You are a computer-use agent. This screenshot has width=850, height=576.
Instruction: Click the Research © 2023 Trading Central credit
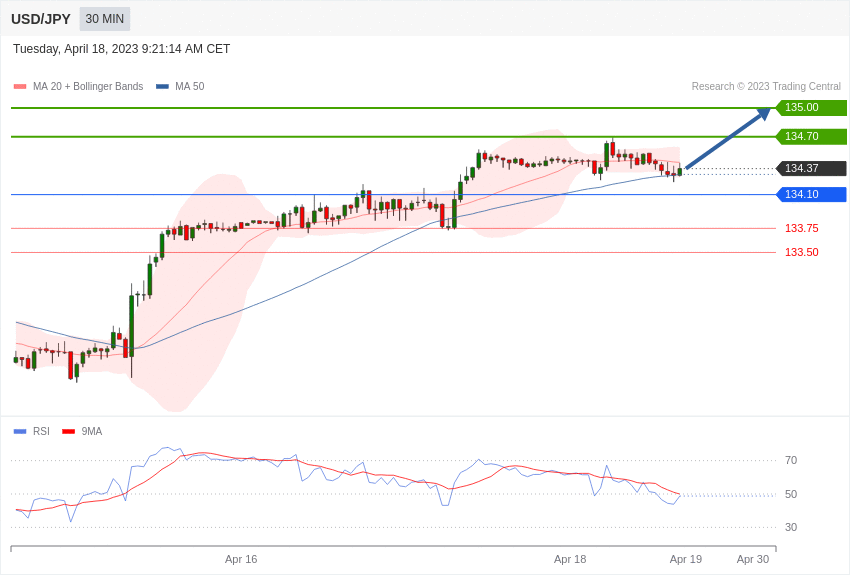tap(766, 87)
